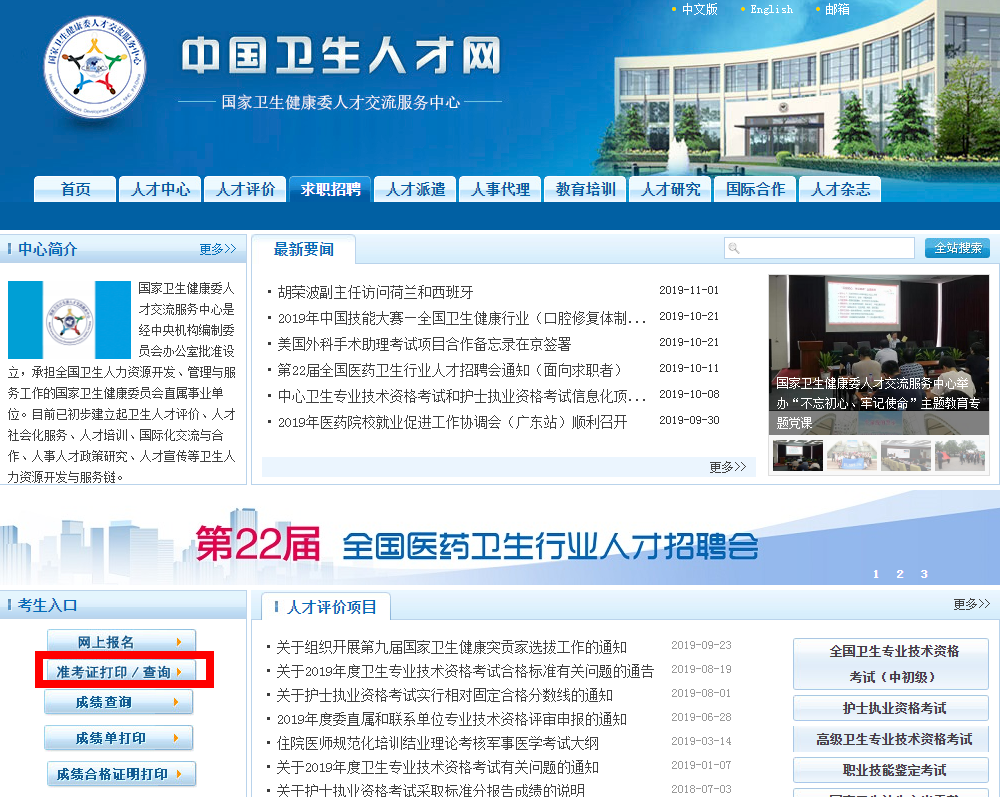Select banner slide number 2
Screen dimensions: 1001x797
(899, 574)
